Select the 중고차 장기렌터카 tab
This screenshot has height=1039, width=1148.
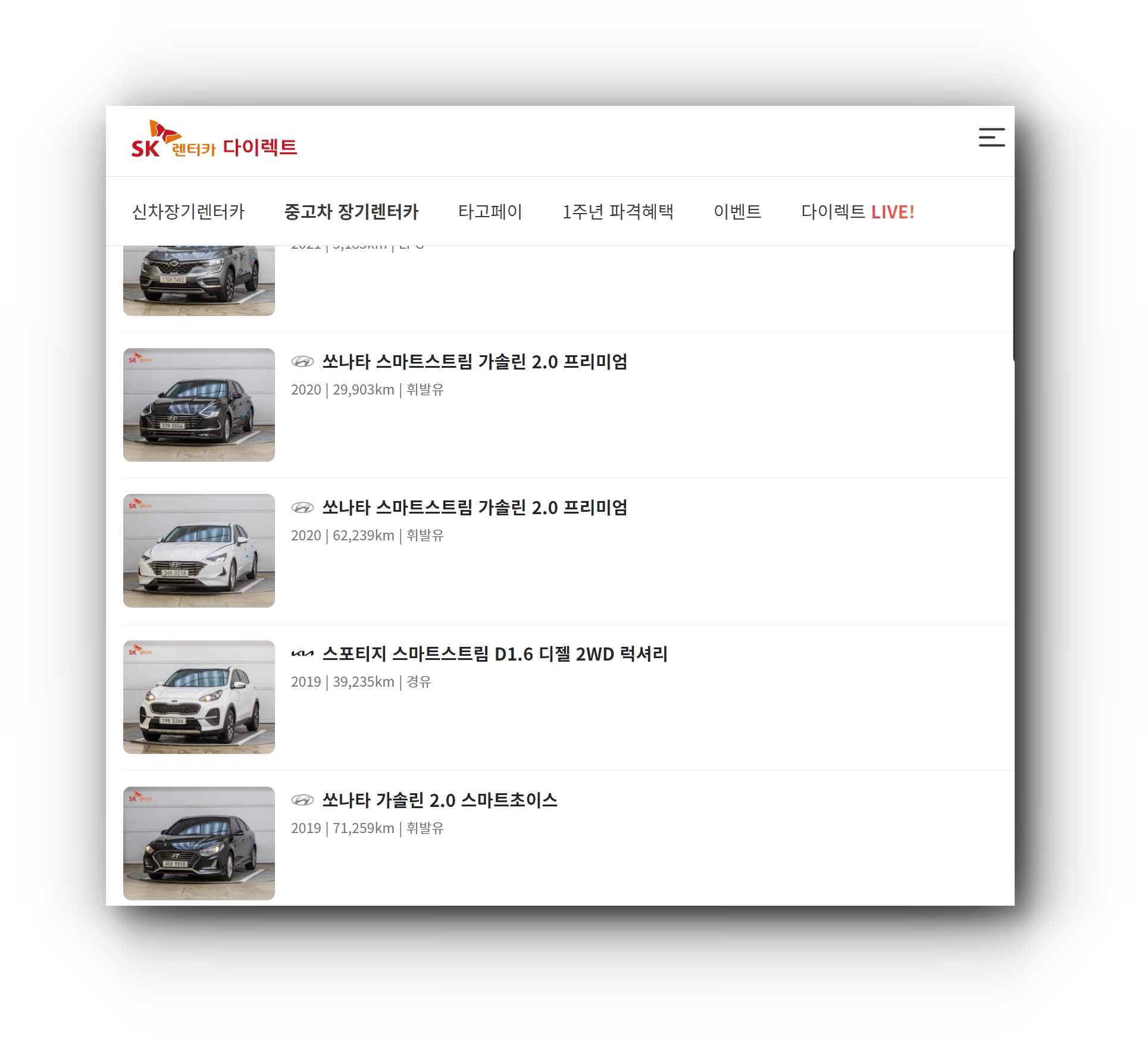click(351, 212)
